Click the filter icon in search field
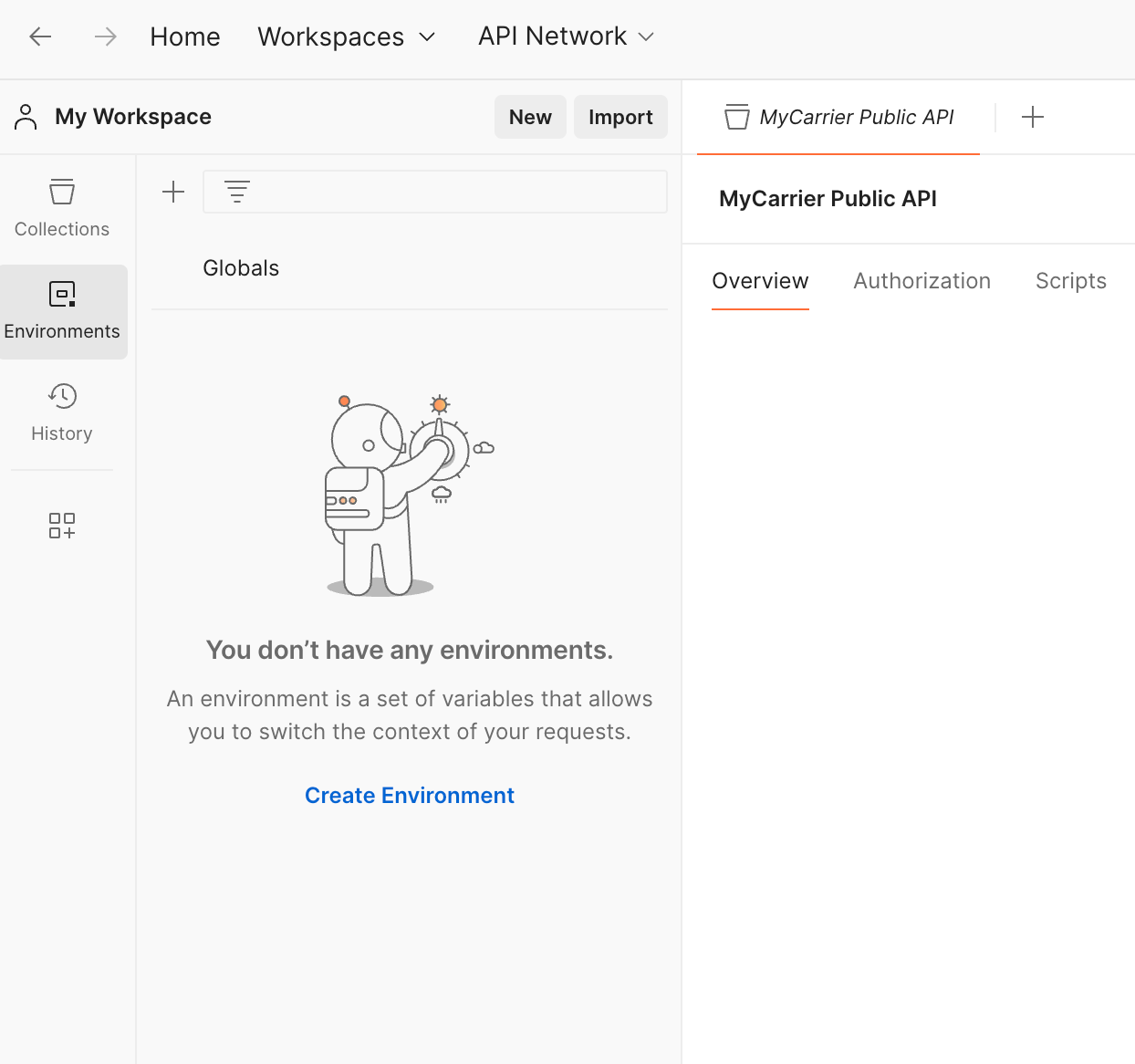 [x=237, y=192]
